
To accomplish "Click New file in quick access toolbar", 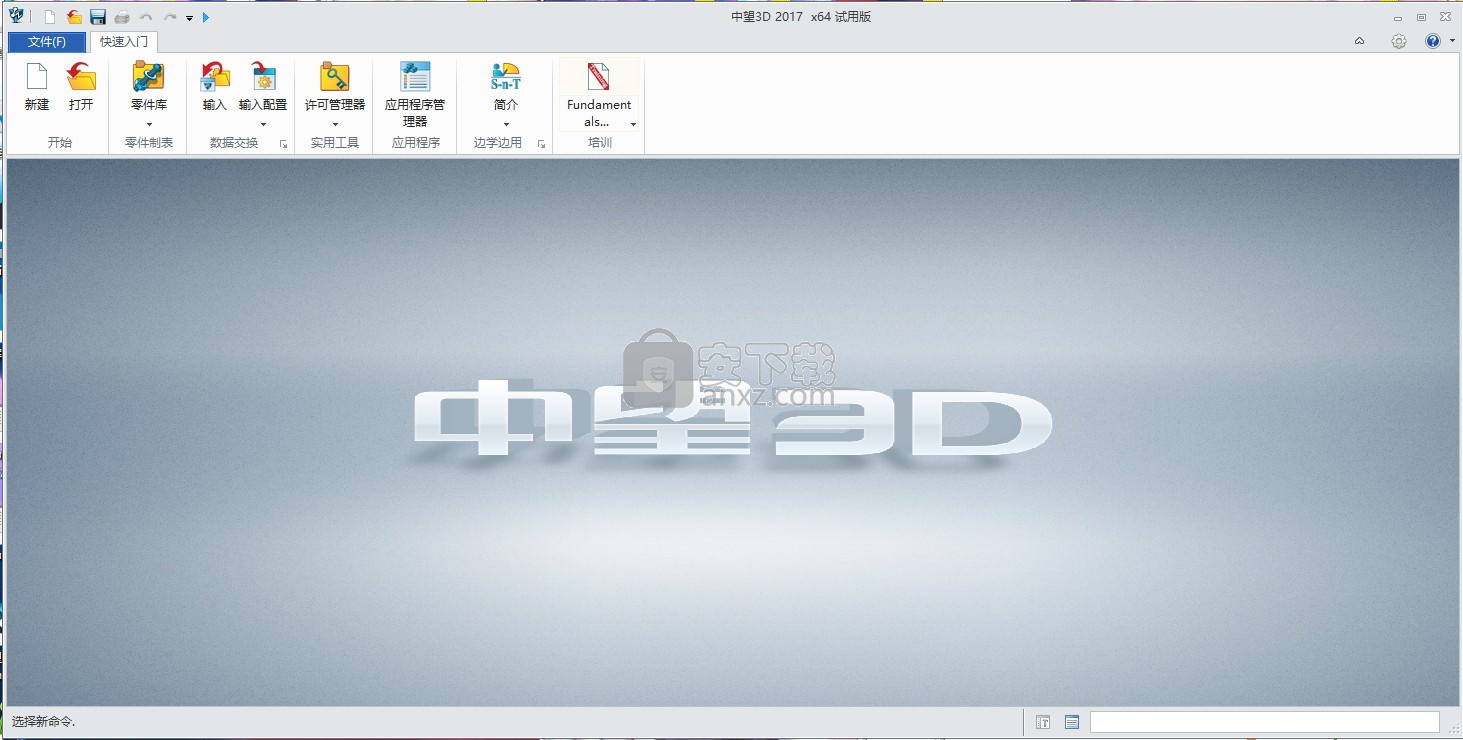I will click(x=50, y=17).
